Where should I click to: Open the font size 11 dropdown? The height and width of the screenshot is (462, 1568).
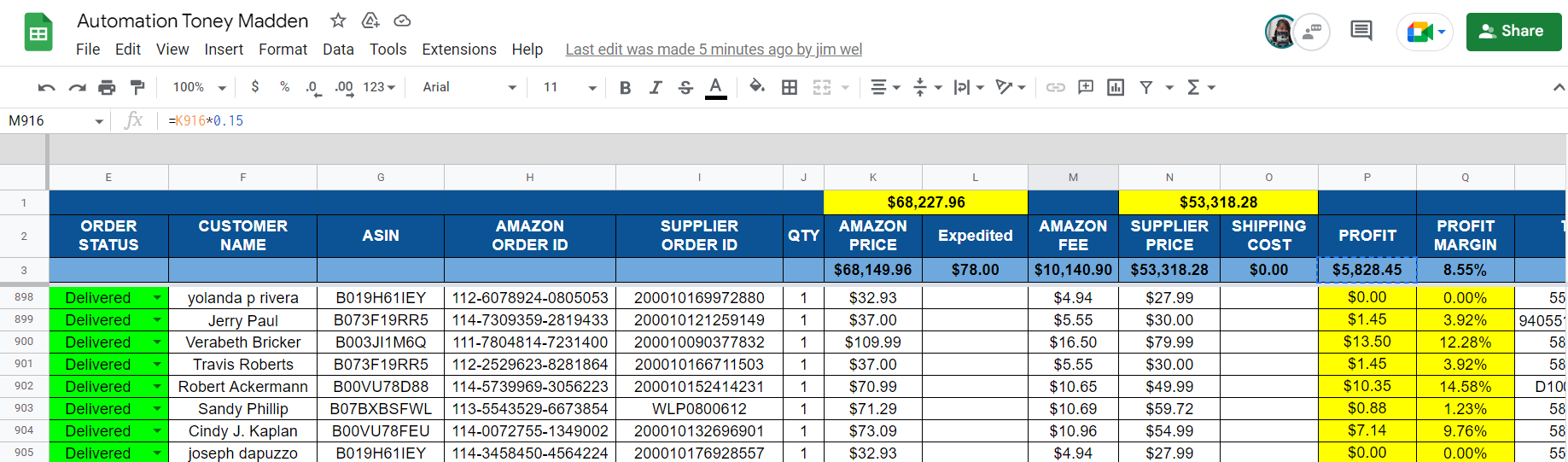pyautogui.click(x=569, y=87)
